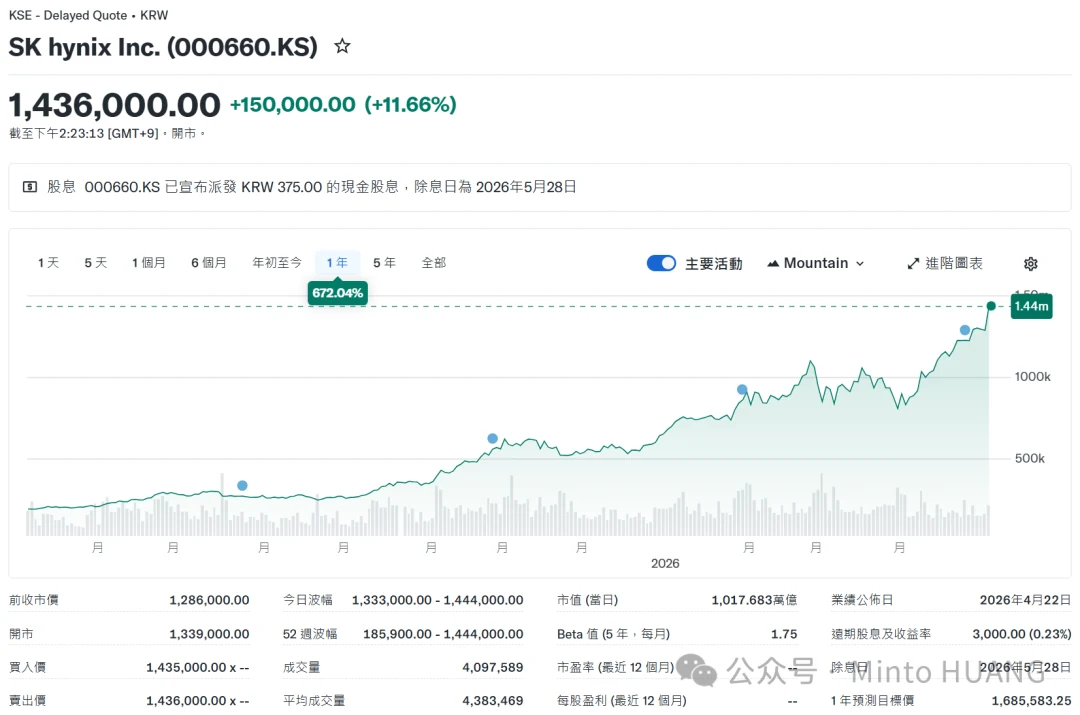Image resolution: width=1080 pixels, height=715 pixels.
Task: Click the (+11.66%) percent change
Action: (x=411, y=105)
